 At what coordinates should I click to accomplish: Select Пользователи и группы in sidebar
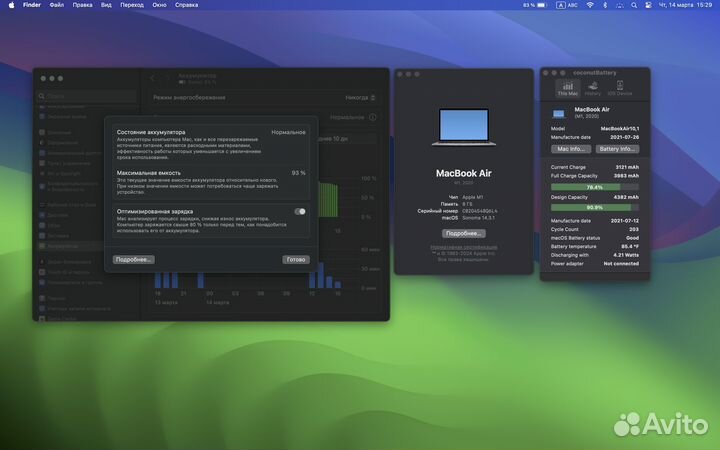[70, 283]
